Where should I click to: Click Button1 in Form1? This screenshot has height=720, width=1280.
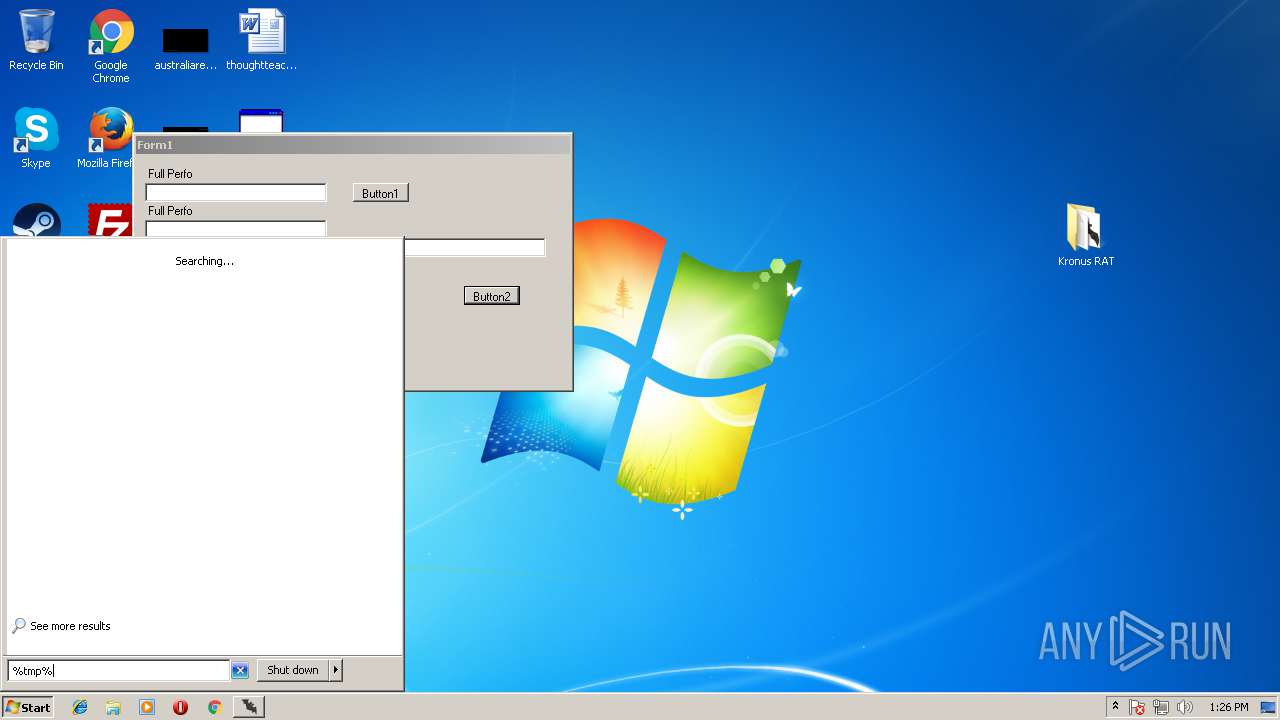380,193
